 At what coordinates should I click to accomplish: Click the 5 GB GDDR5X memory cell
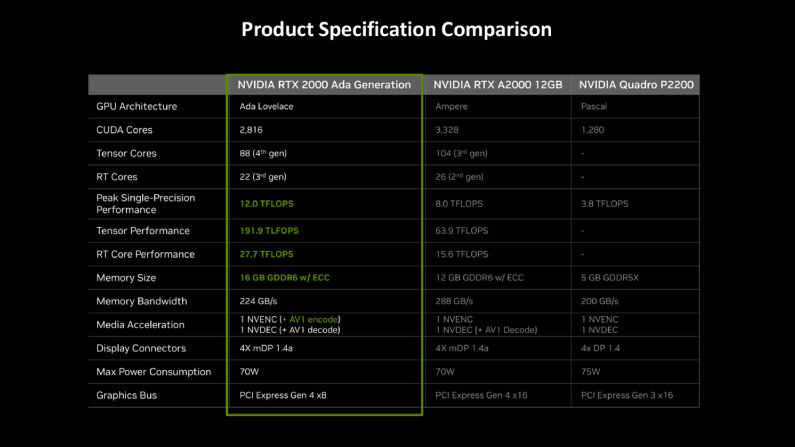click(x=610, y=278)
